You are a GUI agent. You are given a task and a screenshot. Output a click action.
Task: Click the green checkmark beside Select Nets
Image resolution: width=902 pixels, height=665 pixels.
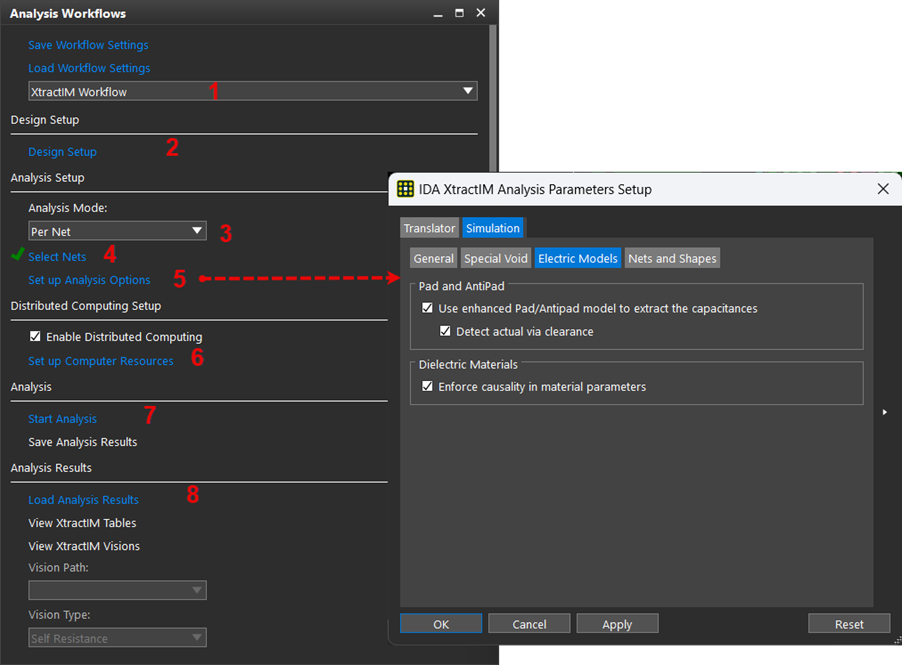pyautogui.click(x=17, y=256)
